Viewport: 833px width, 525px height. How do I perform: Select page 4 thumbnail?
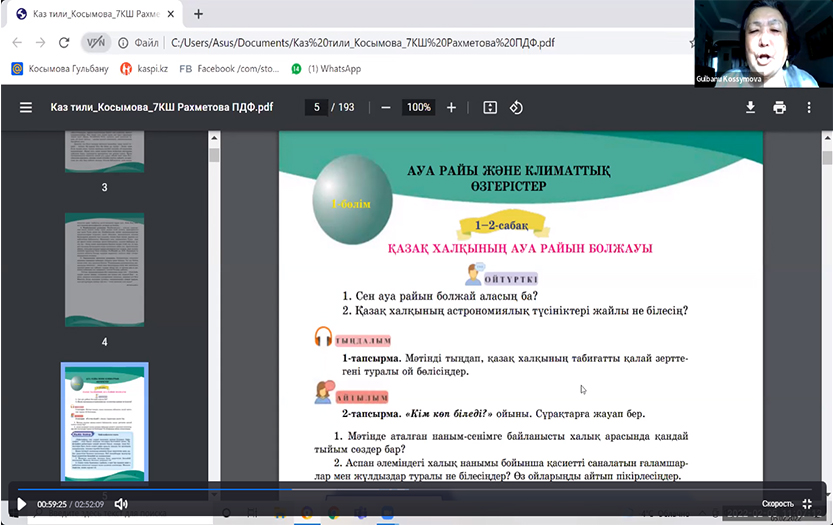click(x=104, y=270)
